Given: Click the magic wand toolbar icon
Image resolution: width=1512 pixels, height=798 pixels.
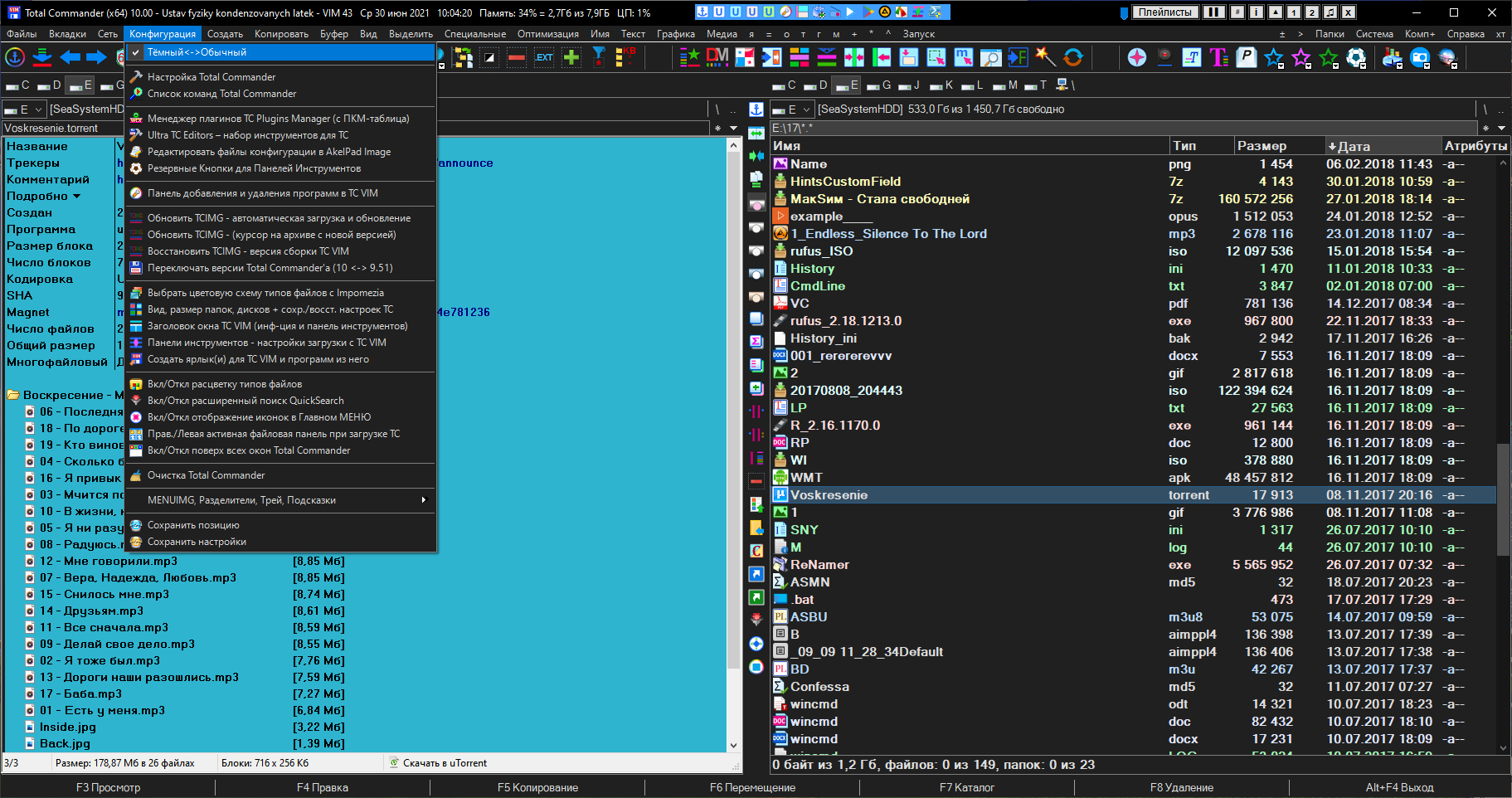Looking at the screenshot, I should [1045, 57].
